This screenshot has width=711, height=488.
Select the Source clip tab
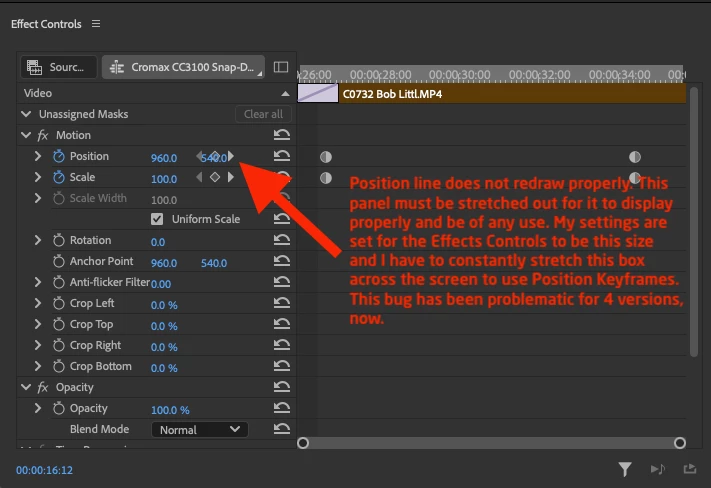point(58,67)
